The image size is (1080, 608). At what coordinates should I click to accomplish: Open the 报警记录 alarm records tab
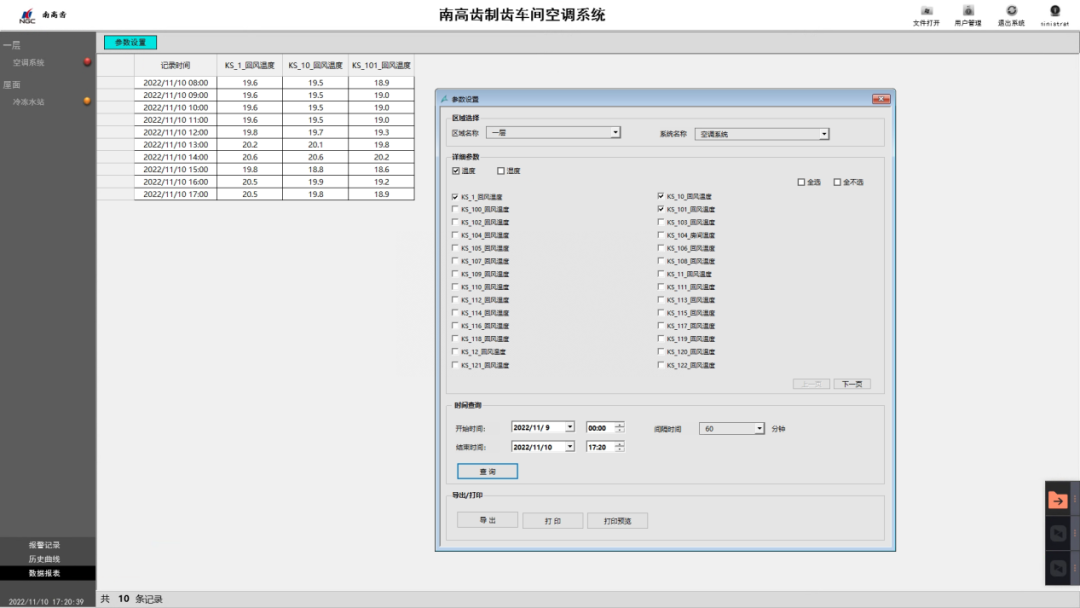point(44,545)
